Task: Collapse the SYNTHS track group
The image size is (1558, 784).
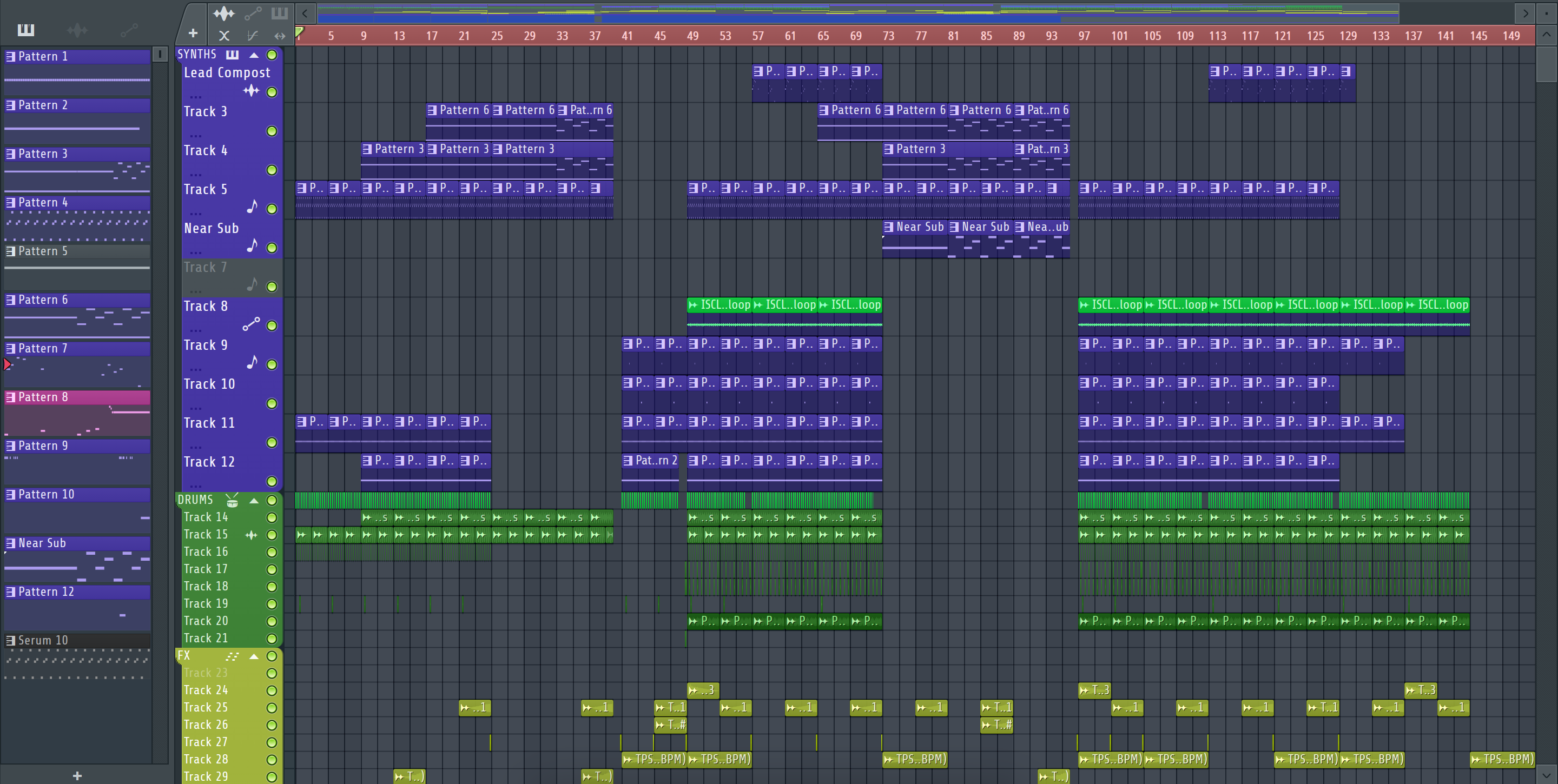Action: [x=254, y=55]
